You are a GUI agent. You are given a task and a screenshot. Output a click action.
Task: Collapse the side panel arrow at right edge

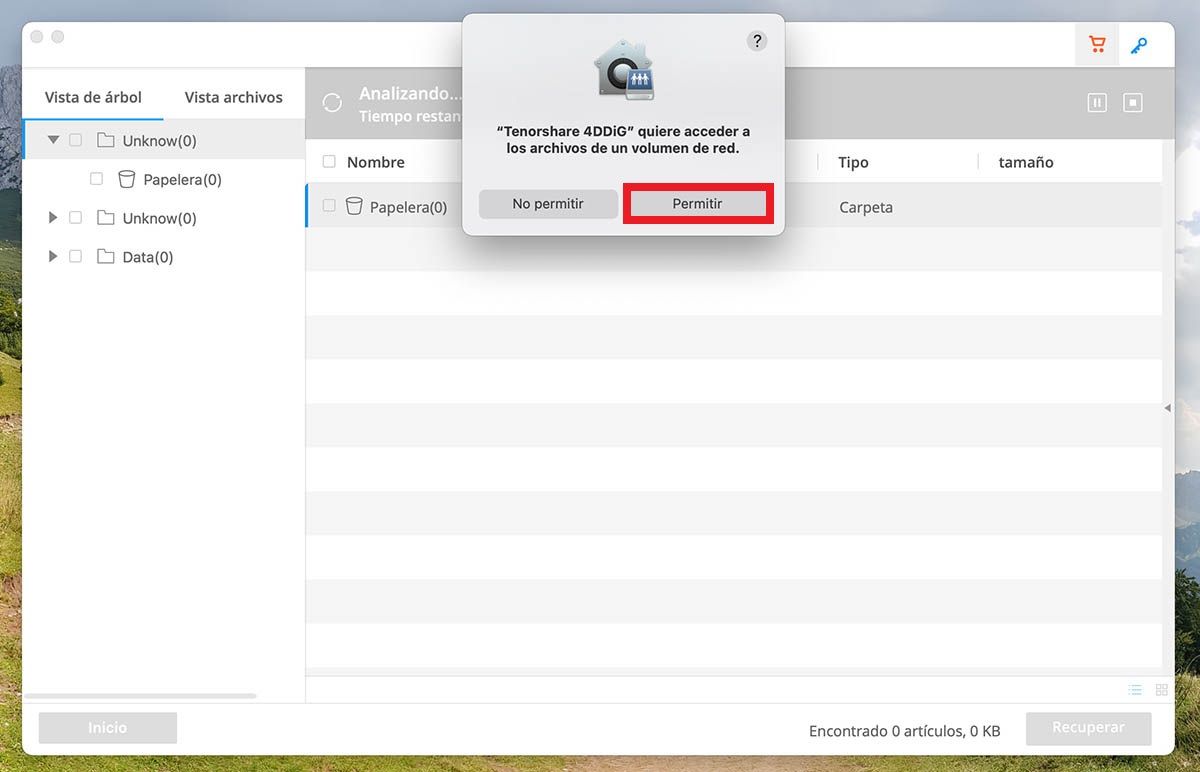pyautogui.click(x=1167, y=408)
